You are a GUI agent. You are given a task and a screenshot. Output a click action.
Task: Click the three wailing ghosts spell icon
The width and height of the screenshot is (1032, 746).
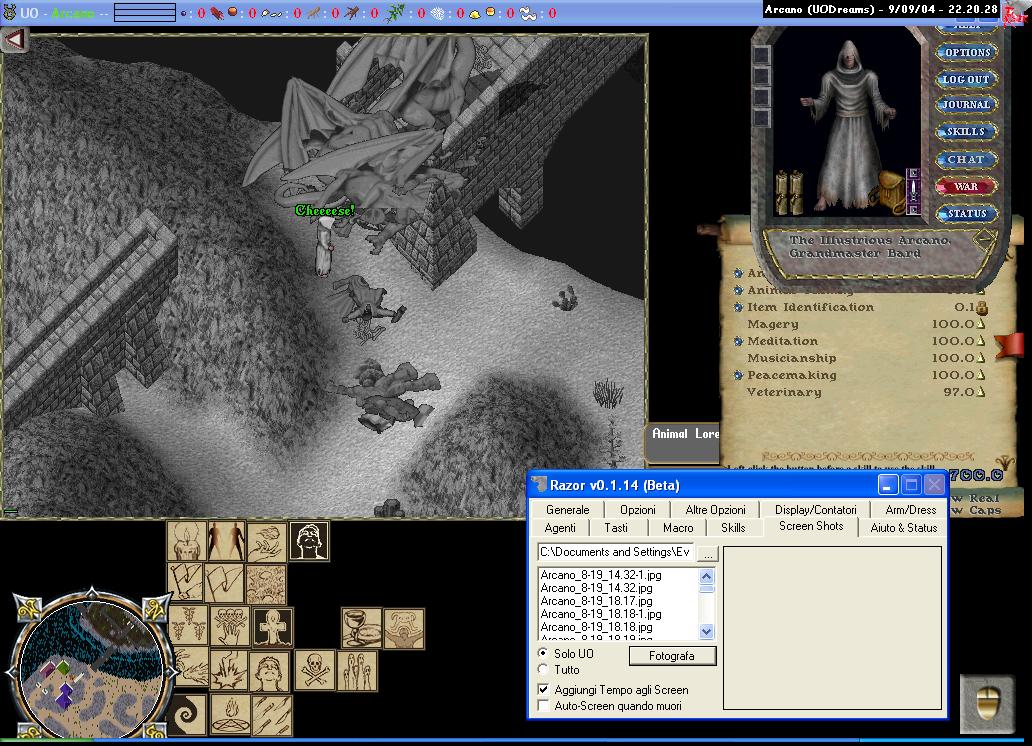[357, 670]
